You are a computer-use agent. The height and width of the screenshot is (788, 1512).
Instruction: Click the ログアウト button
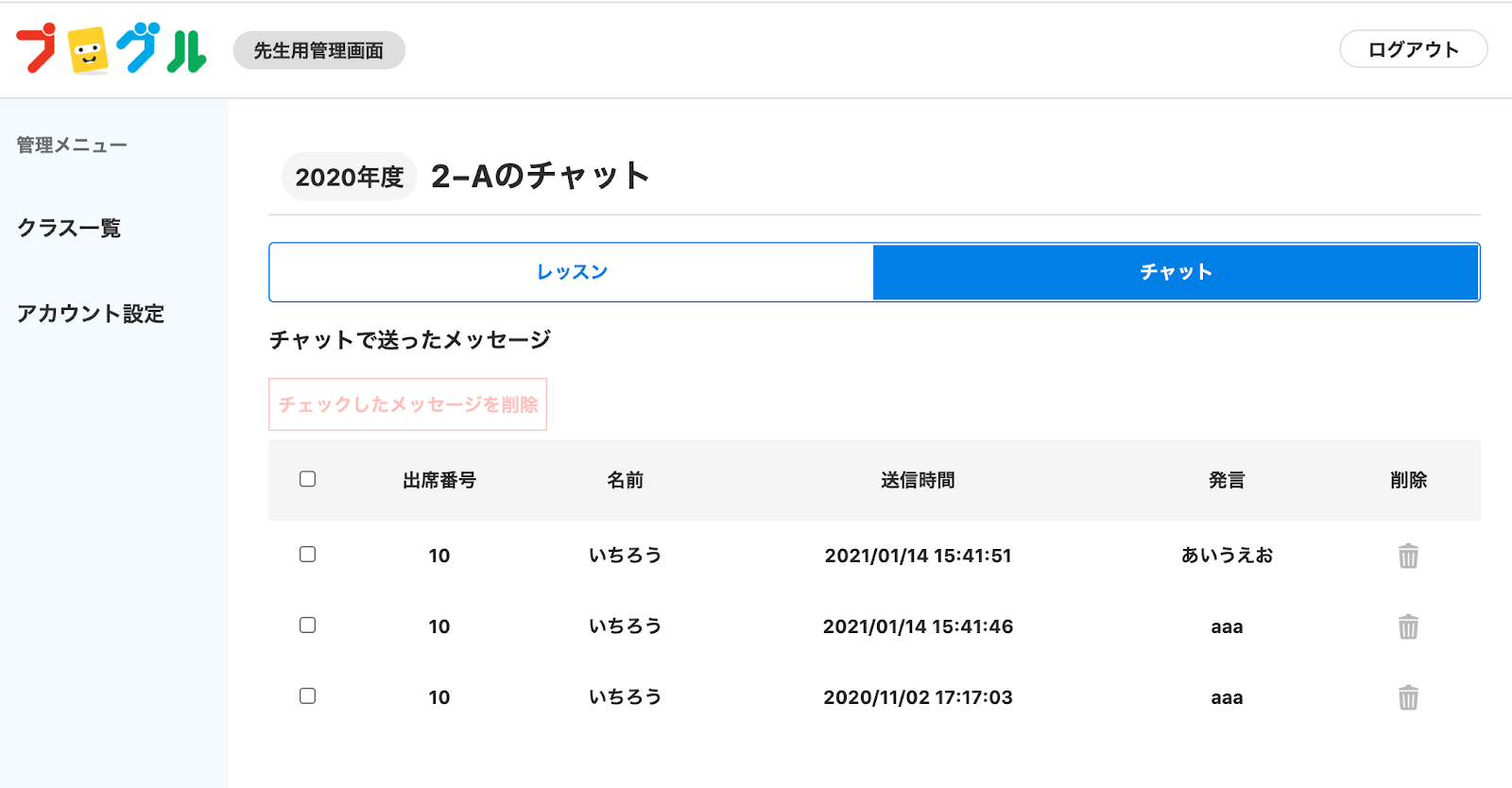pyautogui.click(x=1414, y=49)
